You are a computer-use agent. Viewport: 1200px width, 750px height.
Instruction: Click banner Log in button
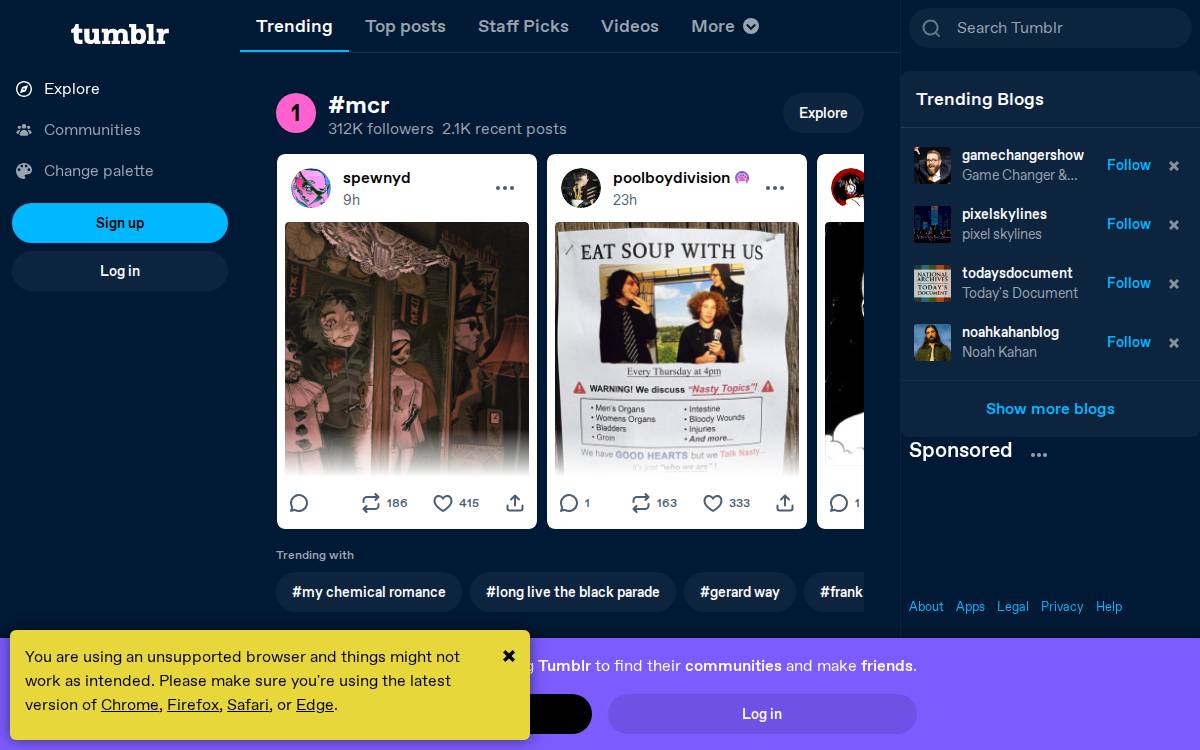coord(762,714)
